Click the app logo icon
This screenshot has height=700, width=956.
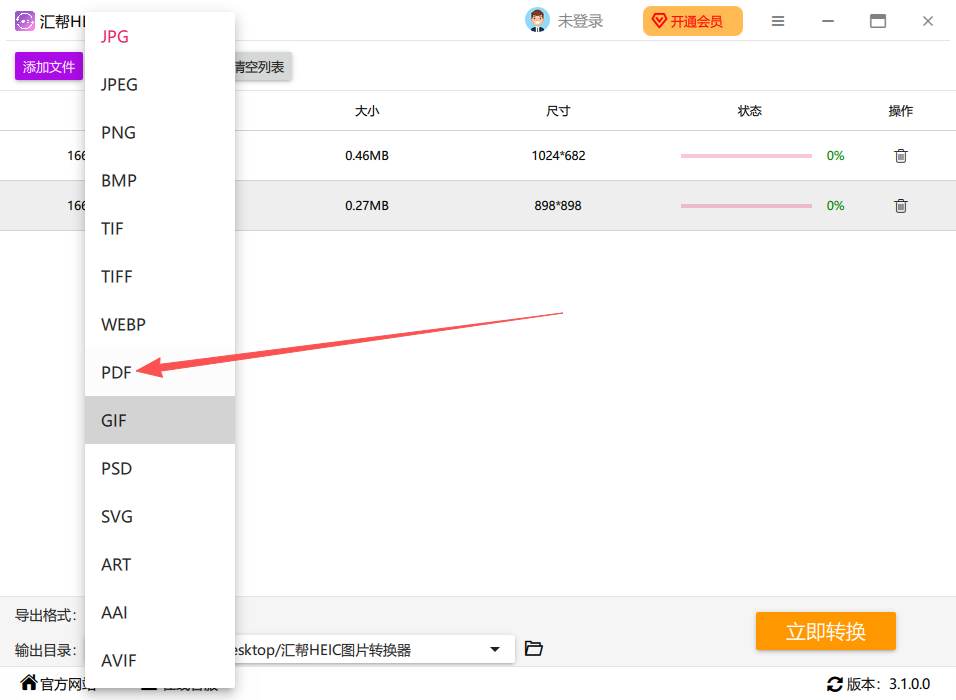25,21
